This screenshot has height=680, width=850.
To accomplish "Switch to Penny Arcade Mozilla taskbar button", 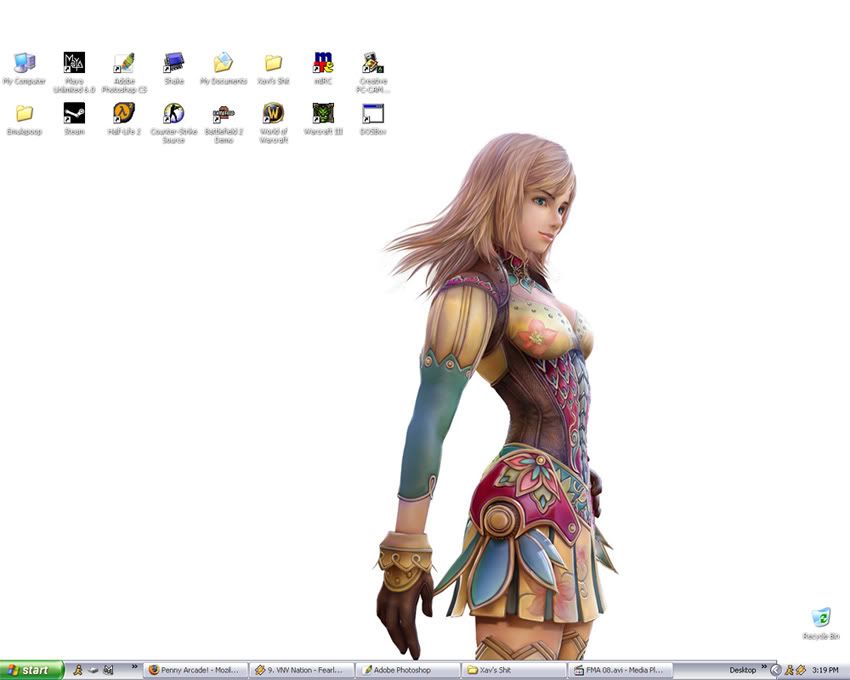I will coord(196,670).
